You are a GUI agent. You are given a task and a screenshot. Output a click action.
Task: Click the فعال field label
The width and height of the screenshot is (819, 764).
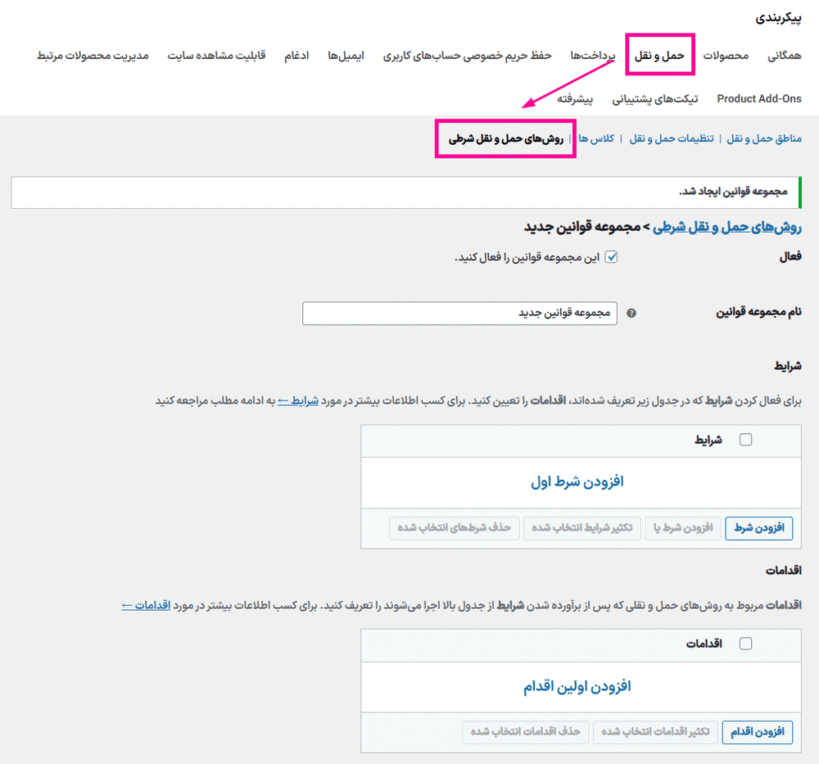click(790, 256)
